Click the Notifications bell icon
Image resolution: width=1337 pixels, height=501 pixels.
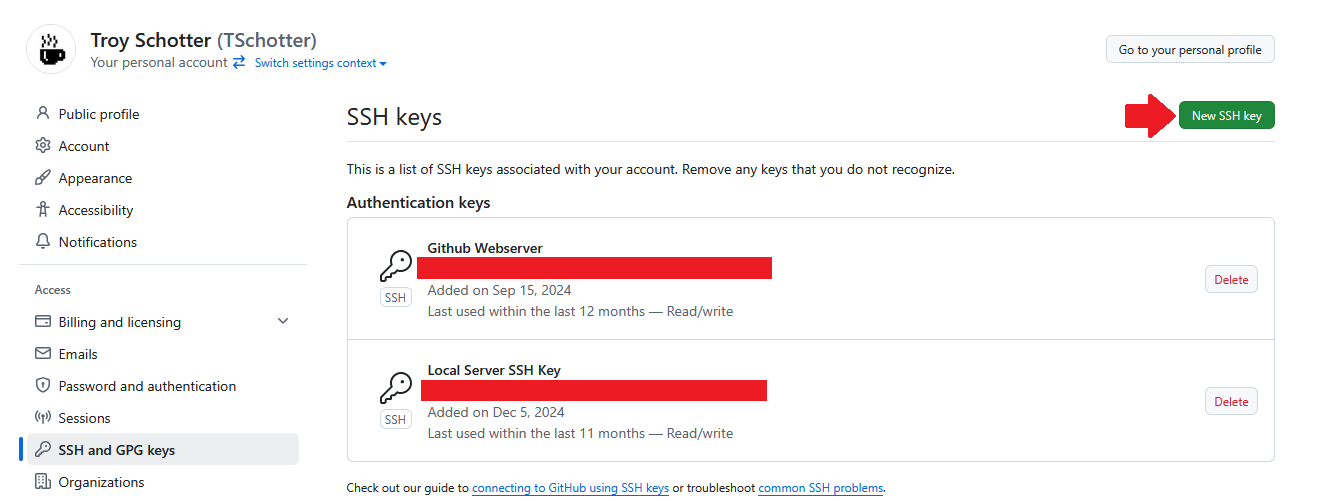43,242
